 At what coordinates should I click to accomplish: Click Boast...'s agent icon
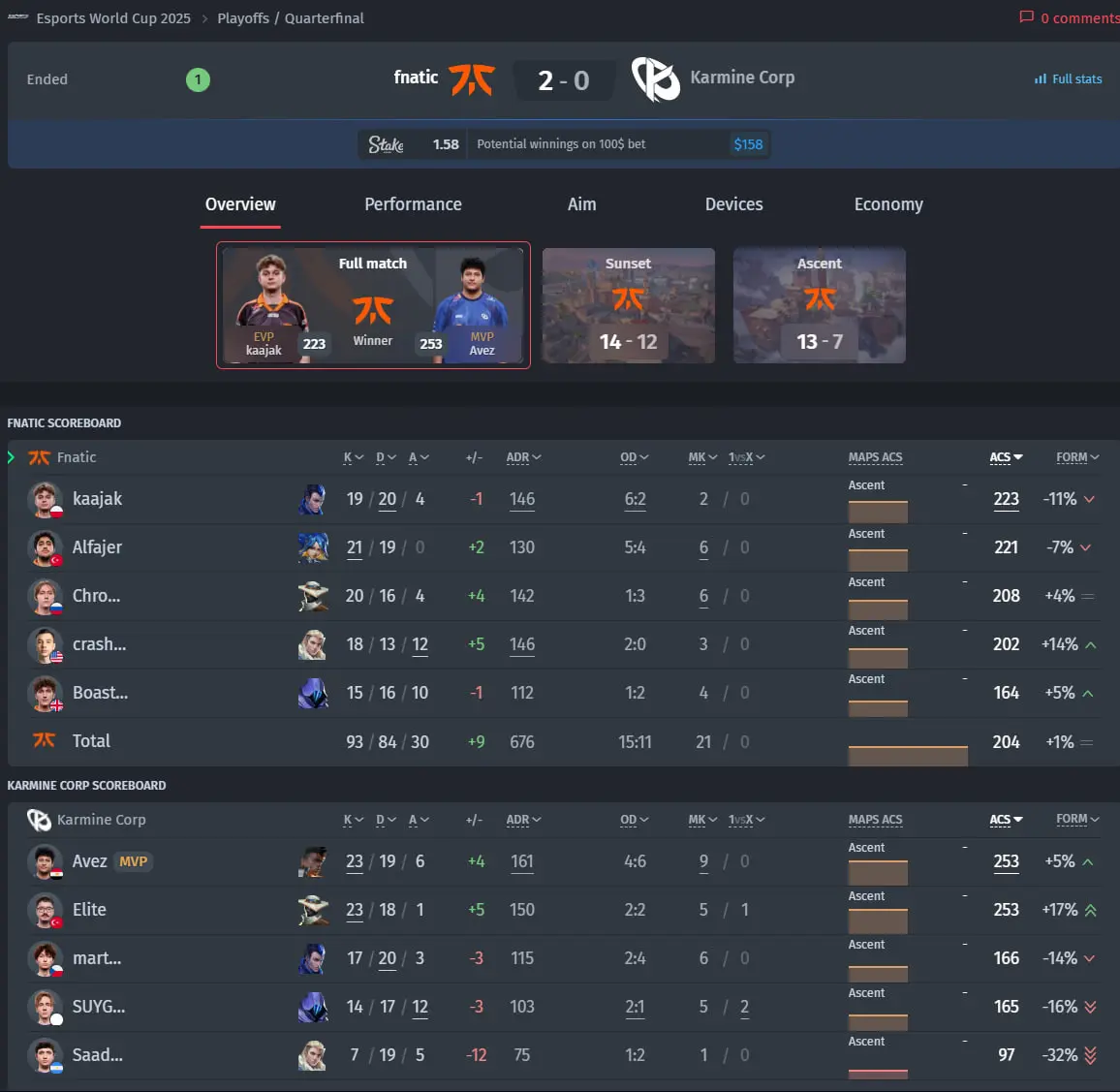tap(313, 693)
